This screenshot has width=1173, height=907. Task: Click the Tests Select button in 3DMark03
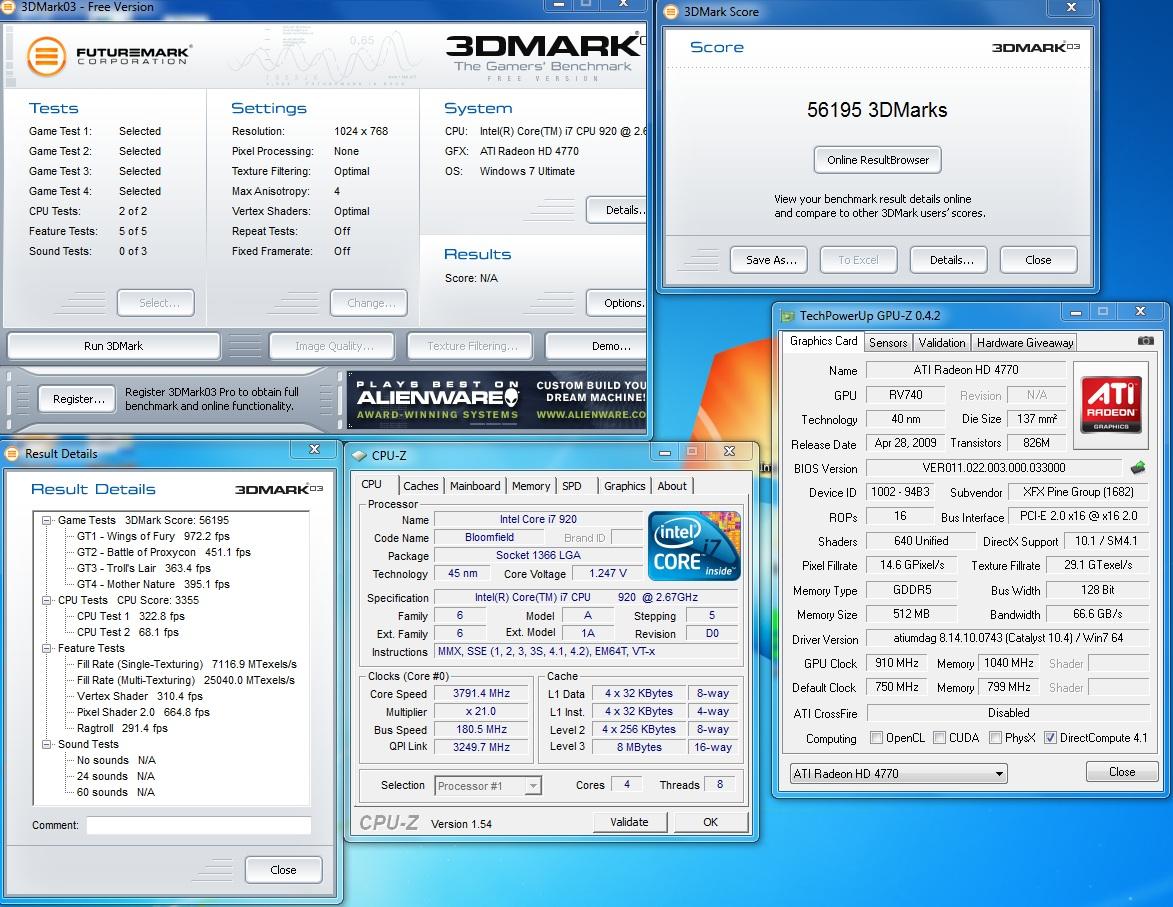point(156,302)
